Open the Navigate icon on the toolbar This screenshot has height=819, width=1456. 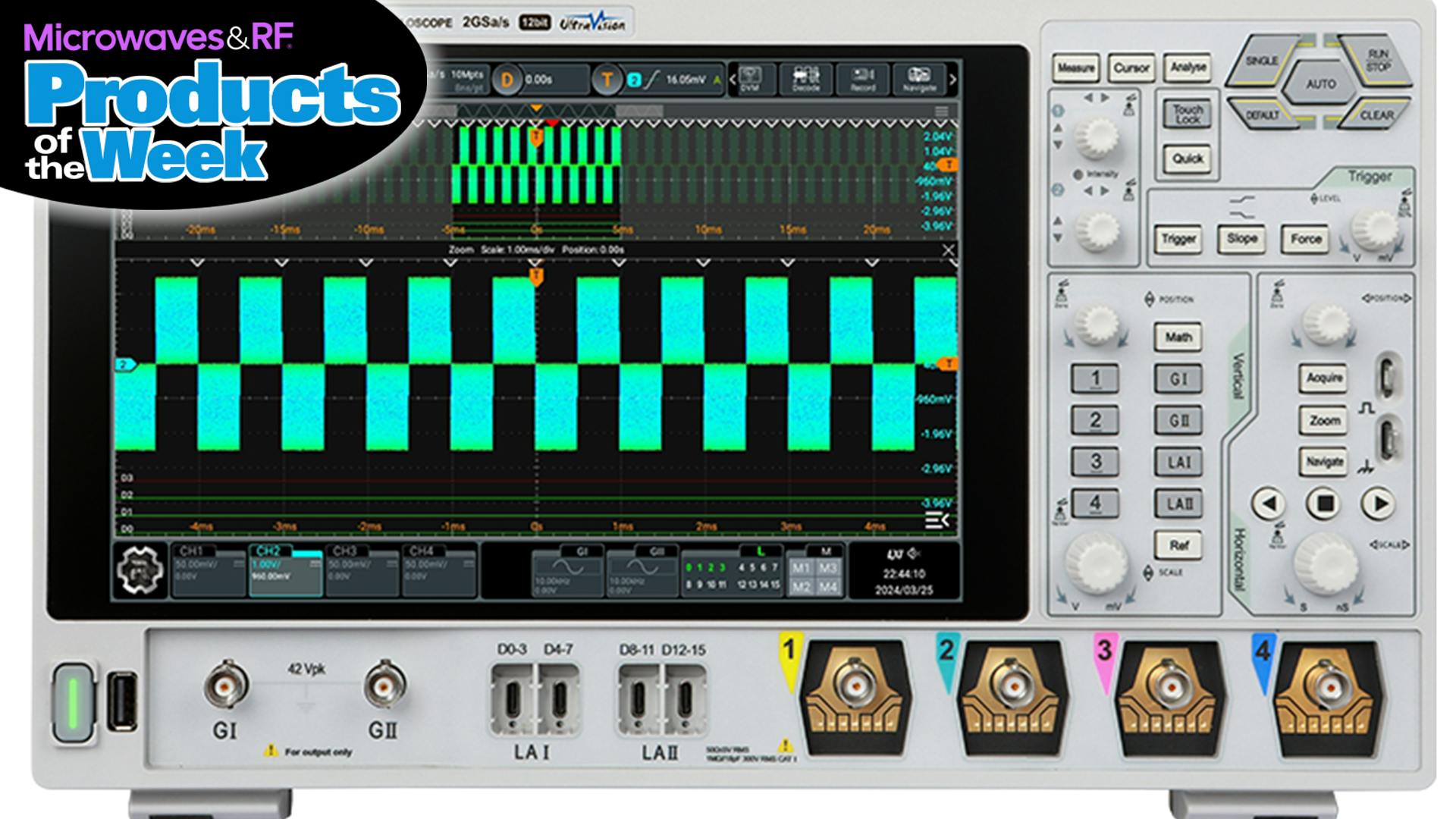(919, 78)
